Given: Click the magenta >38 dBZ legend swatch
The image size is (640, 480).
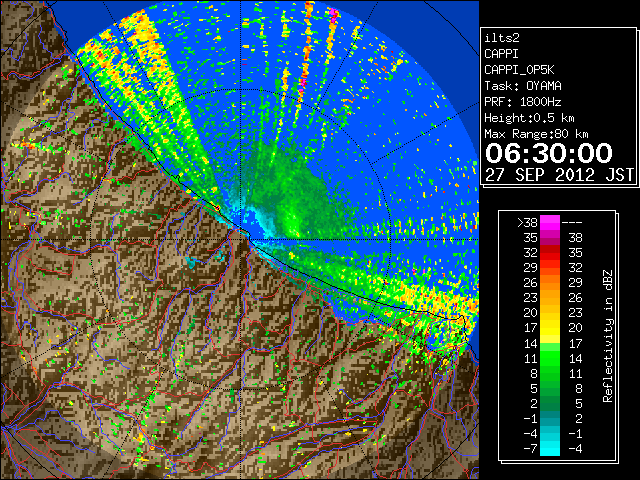Looking at the screenshot, I should (x=550, y=222).
